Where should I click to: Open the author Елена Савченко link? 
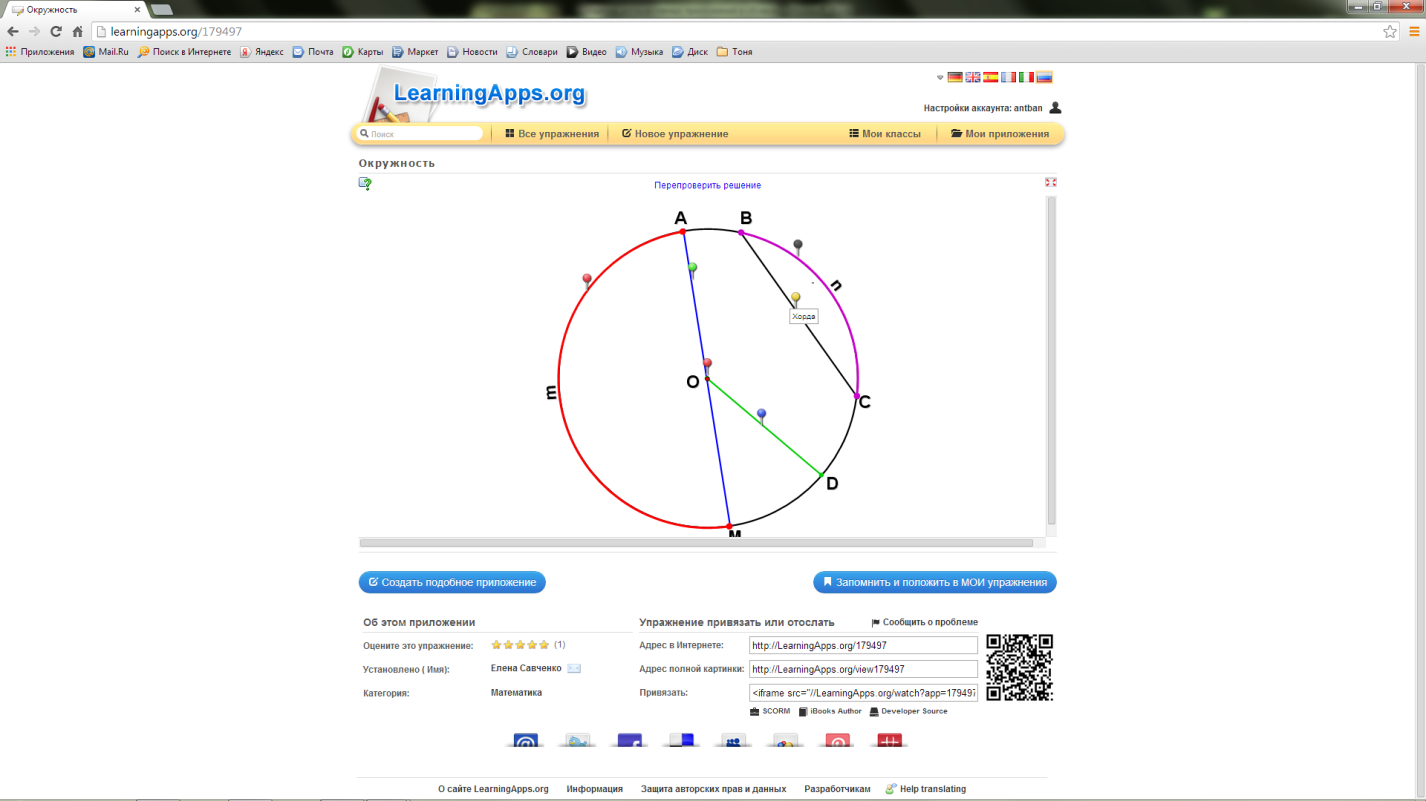pos(526,668)
